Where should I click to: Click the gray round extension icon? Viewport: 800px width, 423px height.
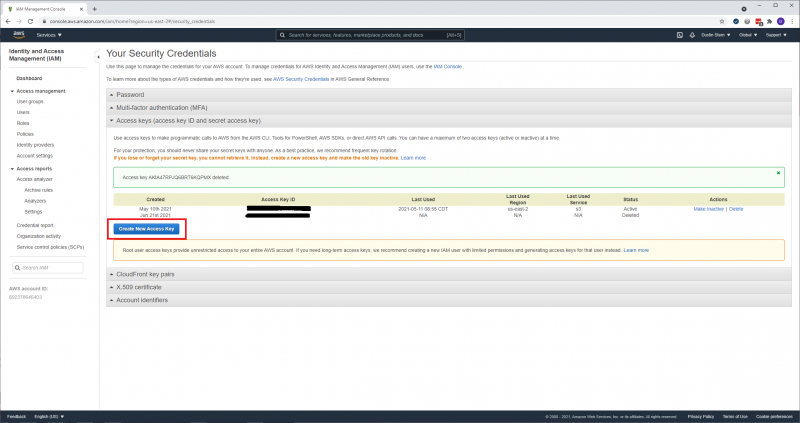click(x=747, y=21)
